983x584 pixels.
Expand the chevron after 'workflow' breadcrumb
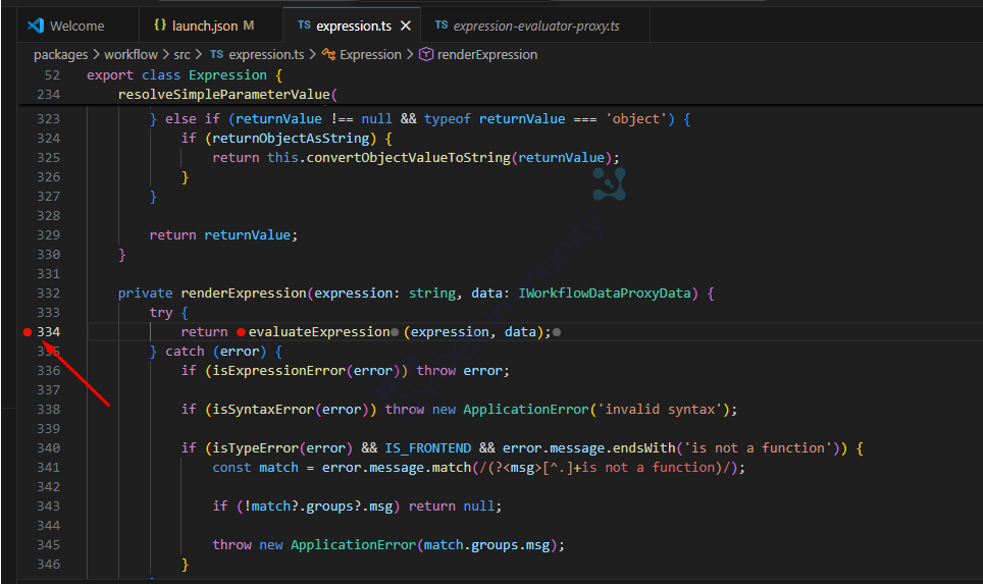point(166,55)
